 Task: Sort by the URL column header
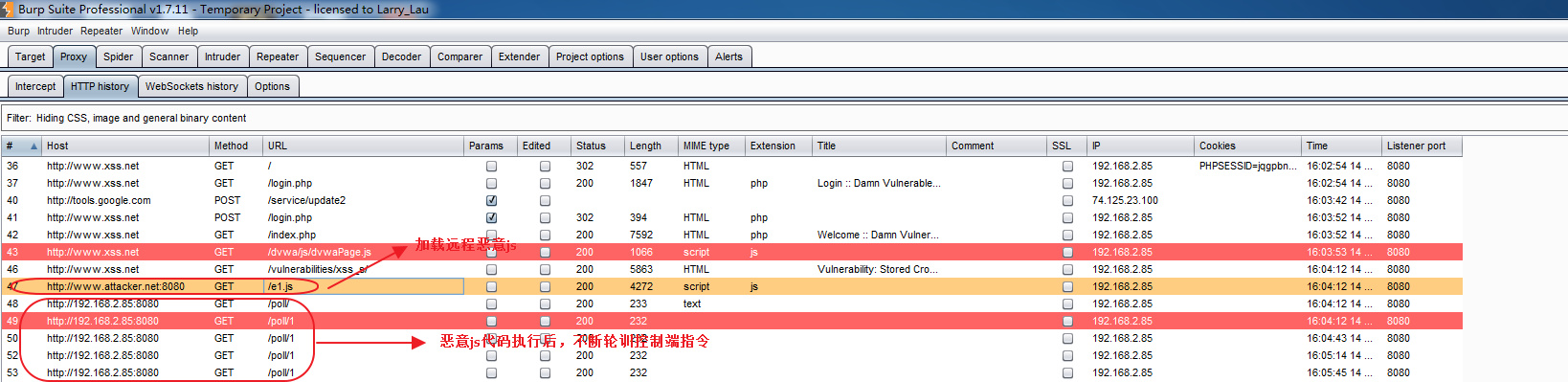point(363,146)
